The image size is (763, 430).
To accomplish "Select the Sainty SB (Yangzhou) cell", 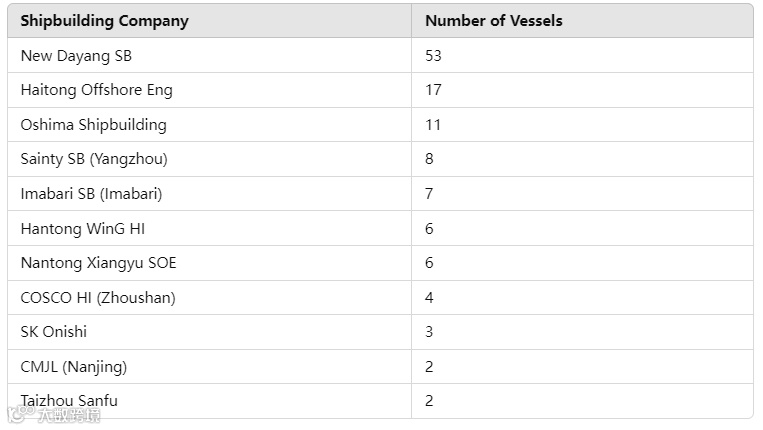I will pyautogui.click(x=94, y=159).
